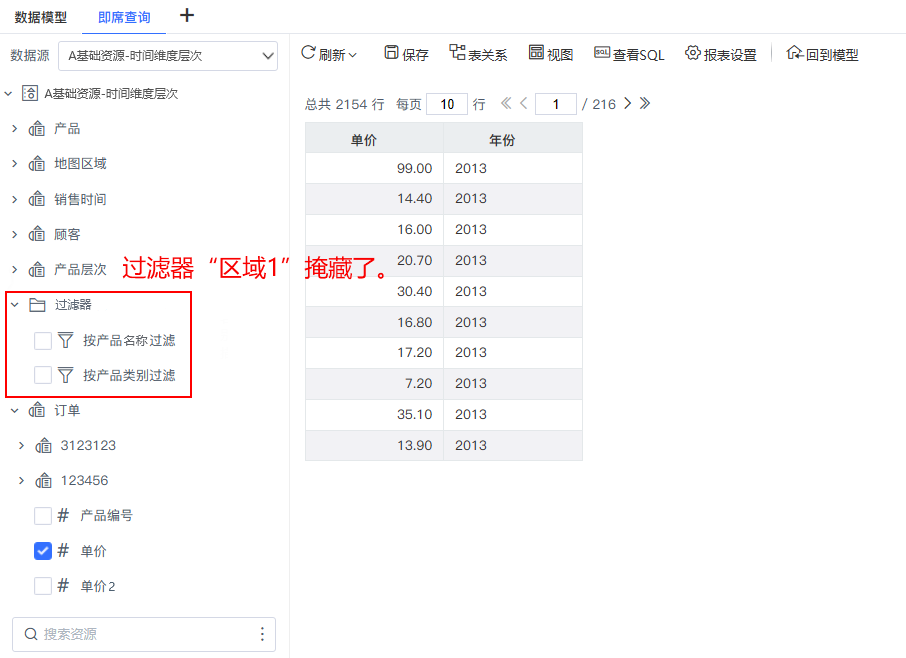Click the plus icon to add tab
906x658 pixels.
tap(187, 15)
